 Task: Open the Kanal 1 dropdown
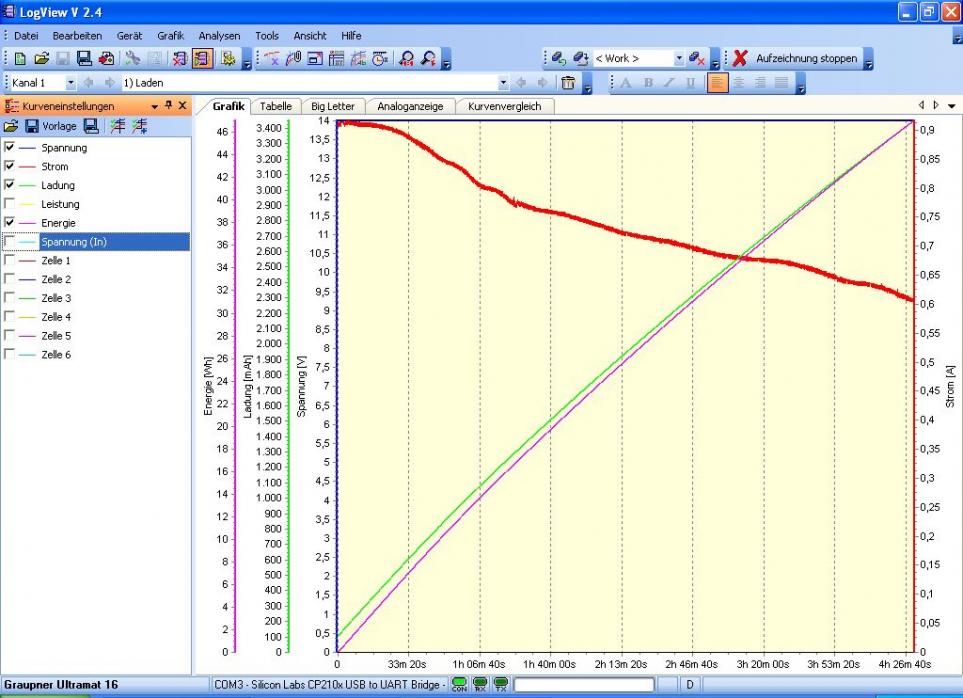point(71,83)
